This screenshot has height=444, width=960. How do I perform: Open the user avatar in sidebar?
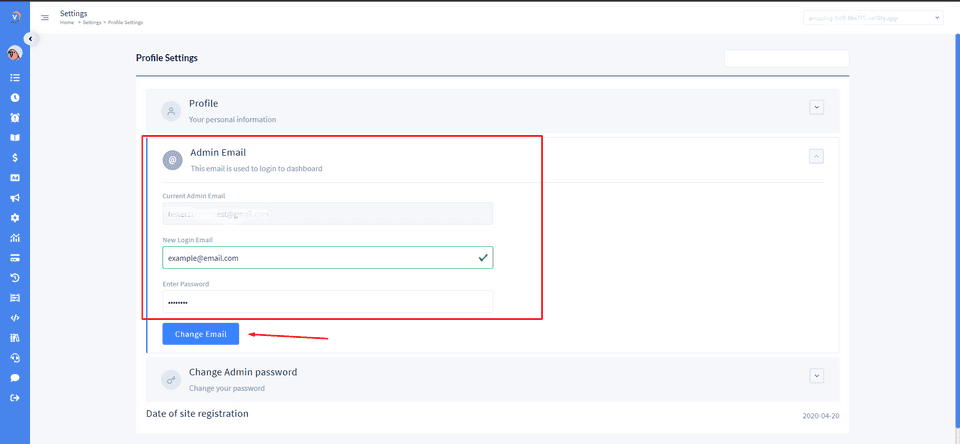point(14,53)
